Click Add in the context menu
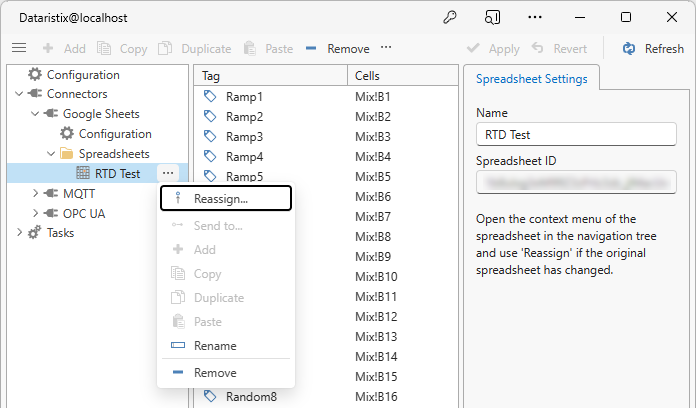Screen dimensions: 696x408 coord(226,250)
